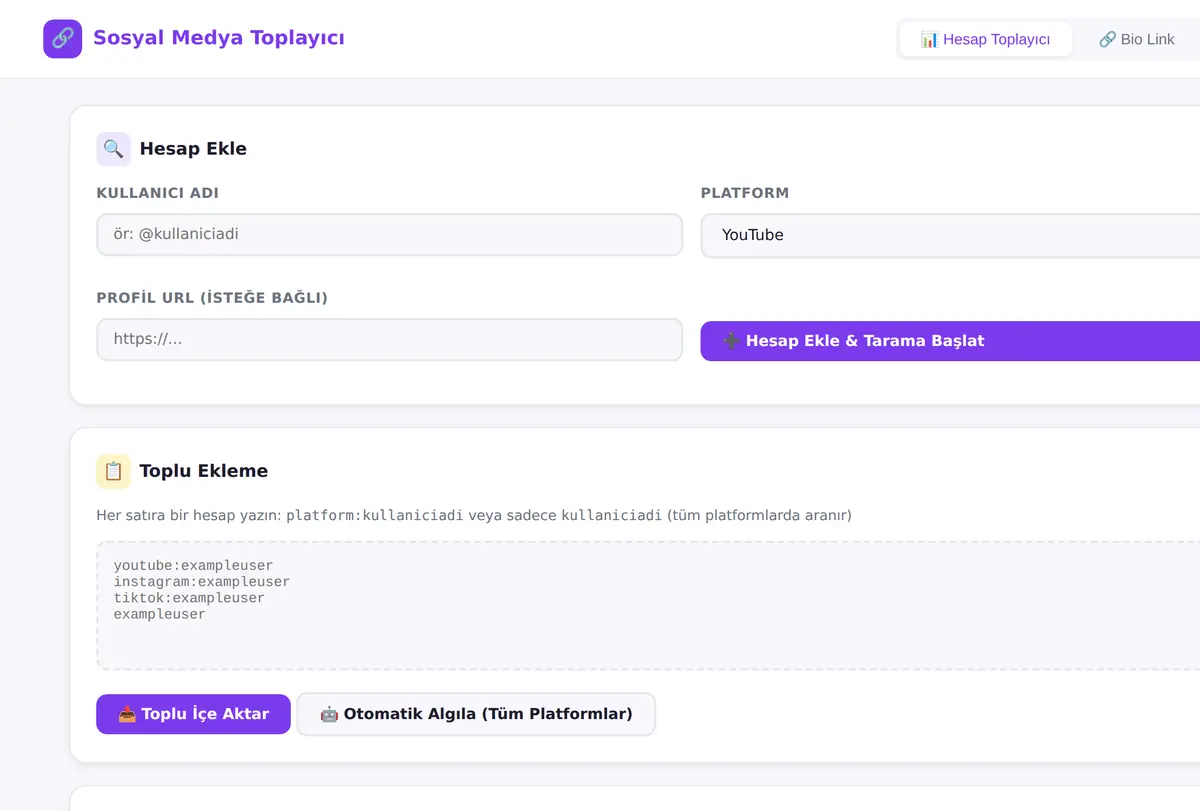The image size is (1200, 811).
Task: Switch to the Bio Link tab
Action: (x=1137, y=39)
